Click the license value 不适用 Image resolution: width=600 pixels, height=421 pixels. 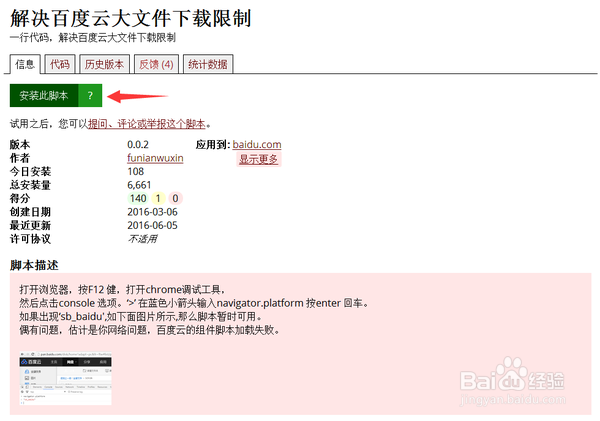click(x=142, y=239)
